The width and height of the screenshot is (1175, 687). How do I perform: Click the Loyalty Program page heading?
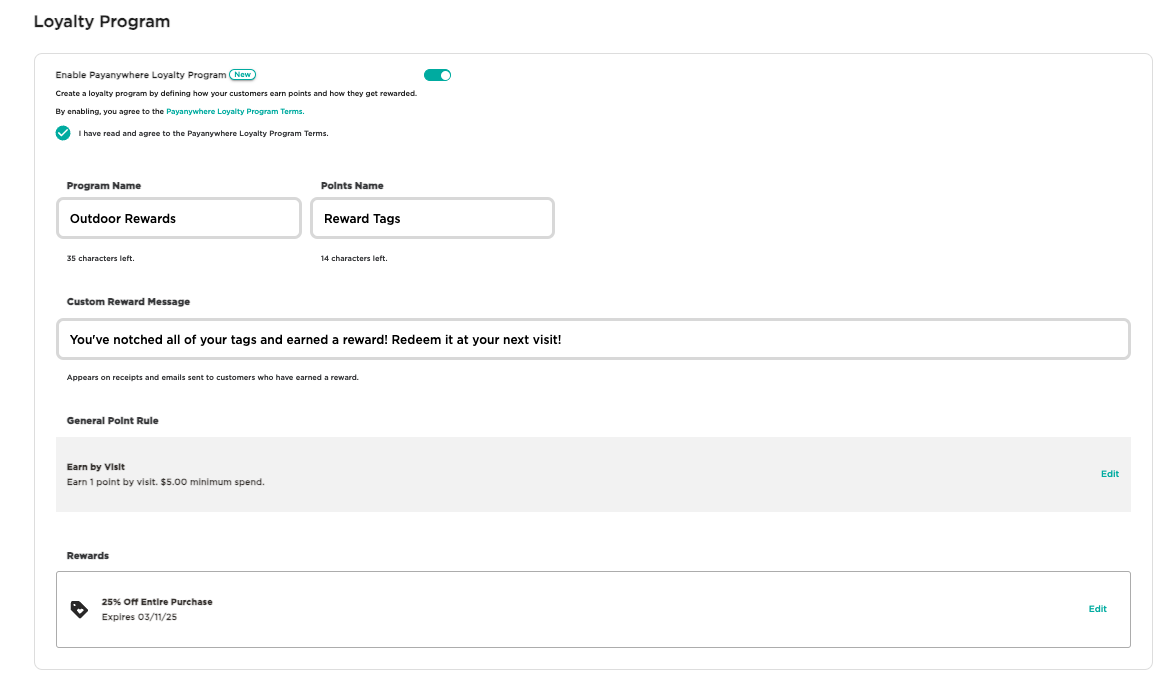[102, 21]
